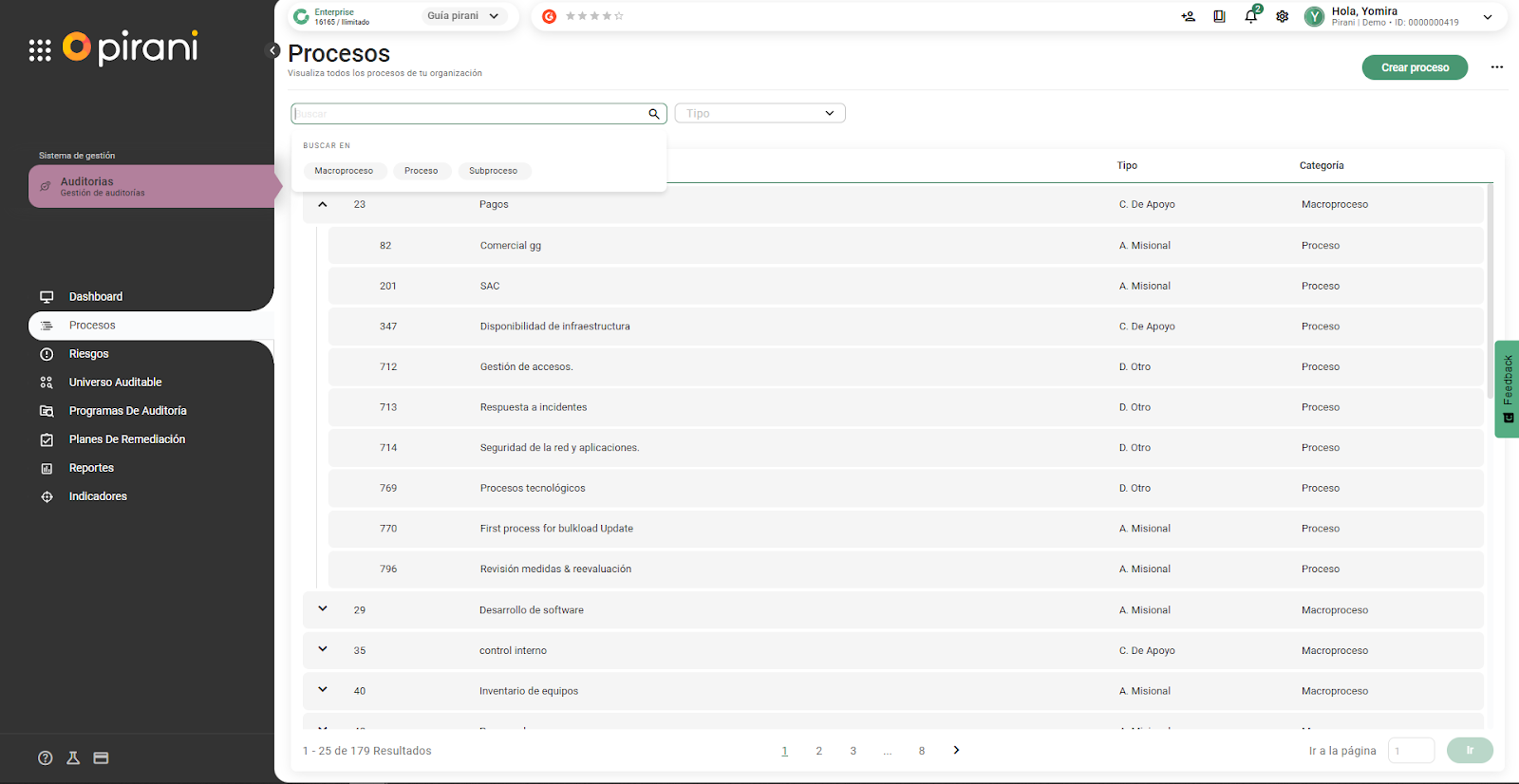
Task: Open the documentation book icon
Action: coord(1219,16)
